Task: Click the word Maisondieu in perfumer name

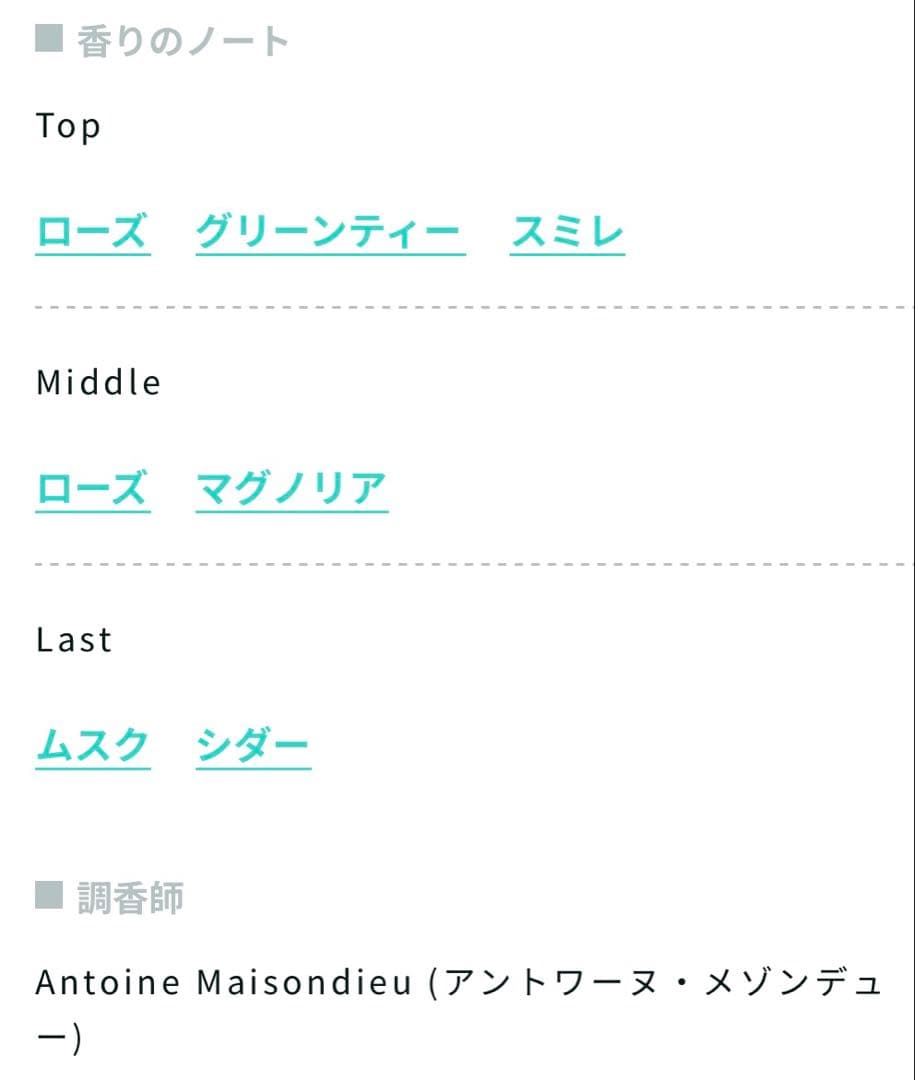Action: (x=304, y=984)
